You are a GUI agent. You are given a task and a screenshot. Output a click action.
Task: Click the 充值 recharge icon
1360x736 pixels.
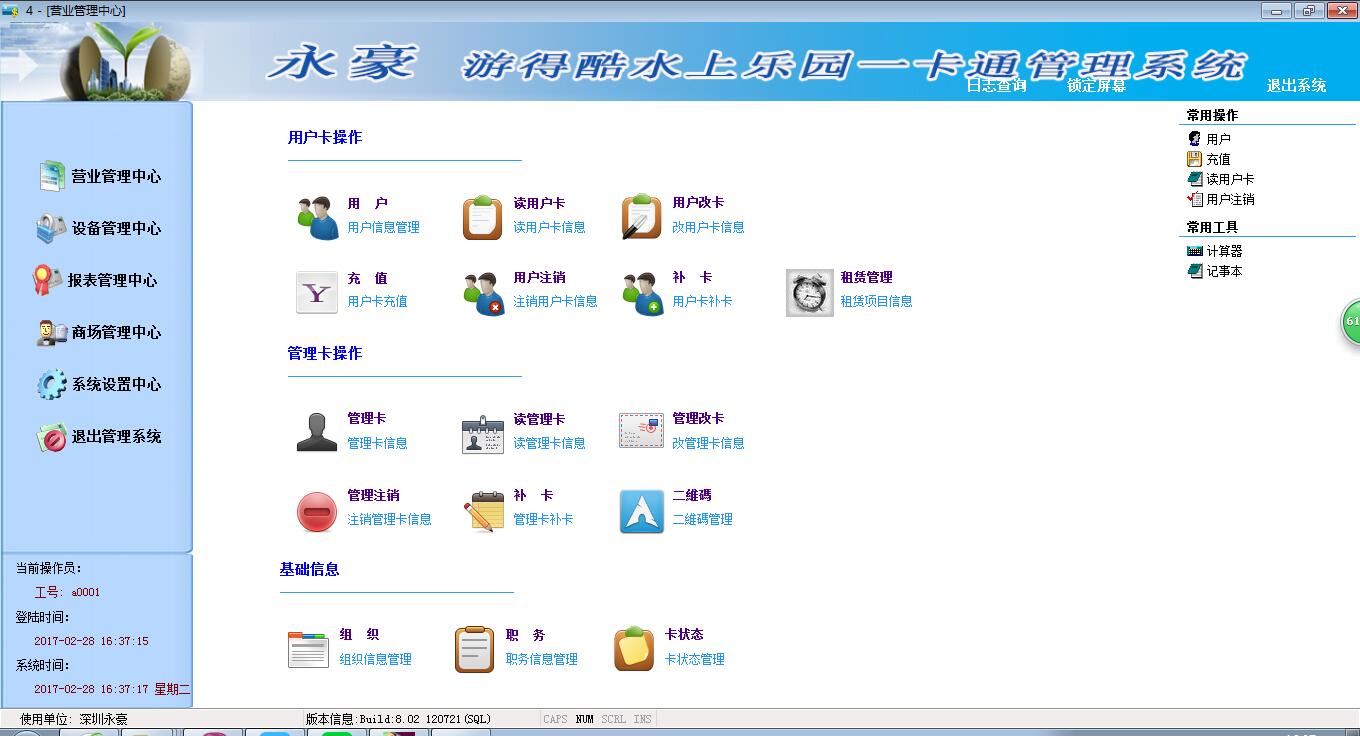[316, 291]
